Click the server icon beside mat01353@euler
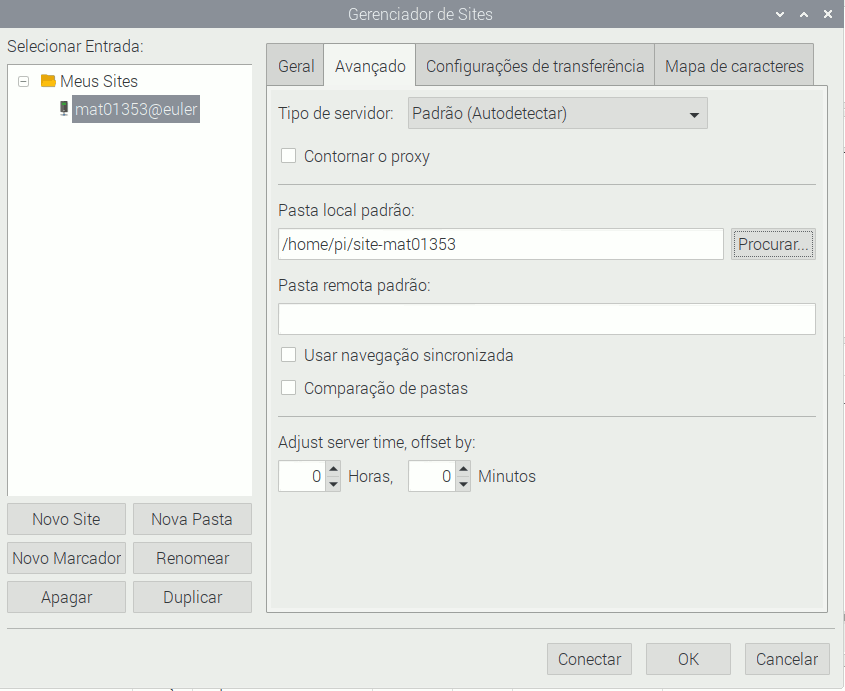The height and width of the screenshot is (691, 845). coord(64,109)
